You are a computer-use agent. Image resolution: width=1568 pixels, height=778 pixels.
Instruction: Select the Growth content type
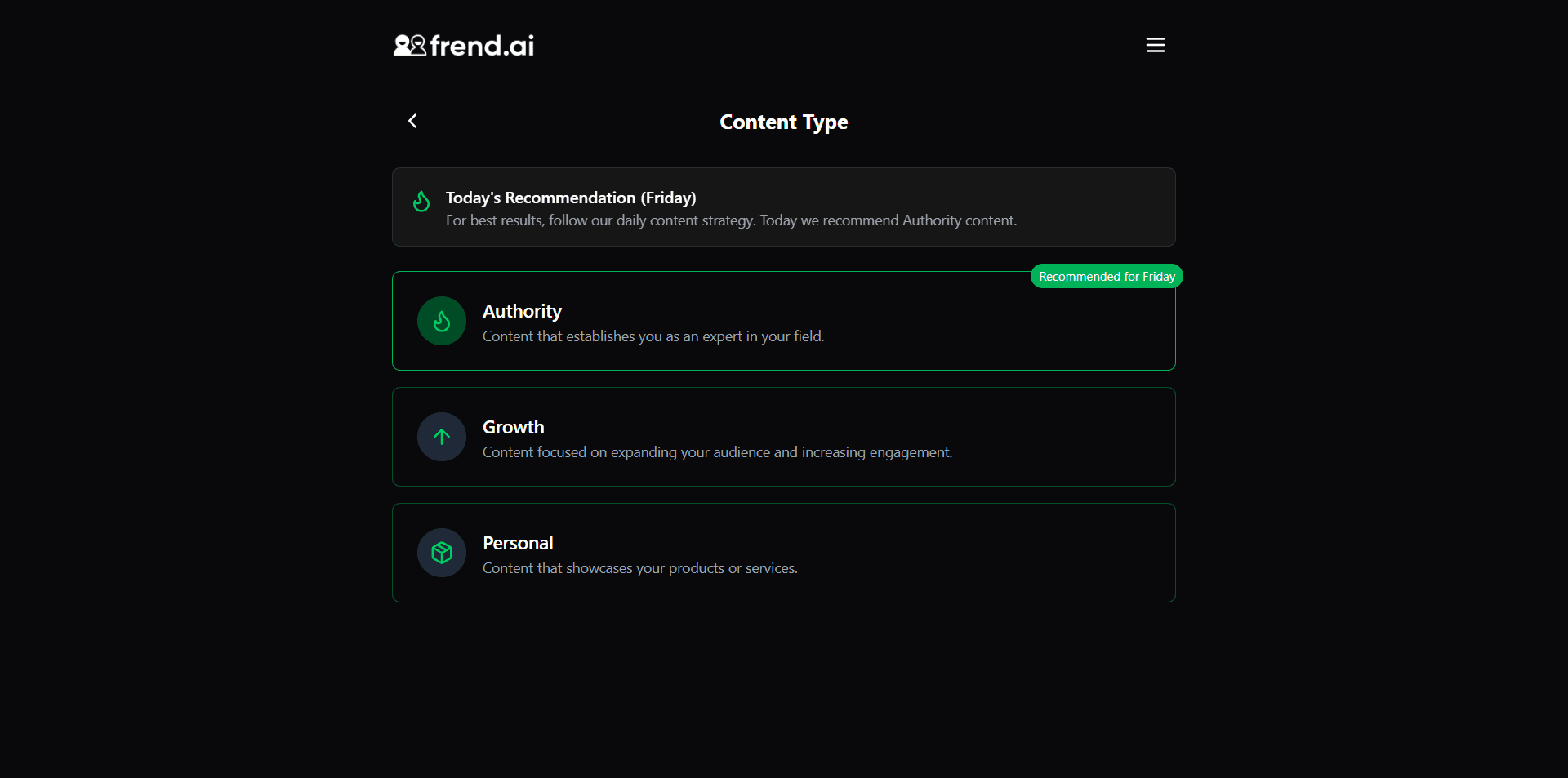784,437
